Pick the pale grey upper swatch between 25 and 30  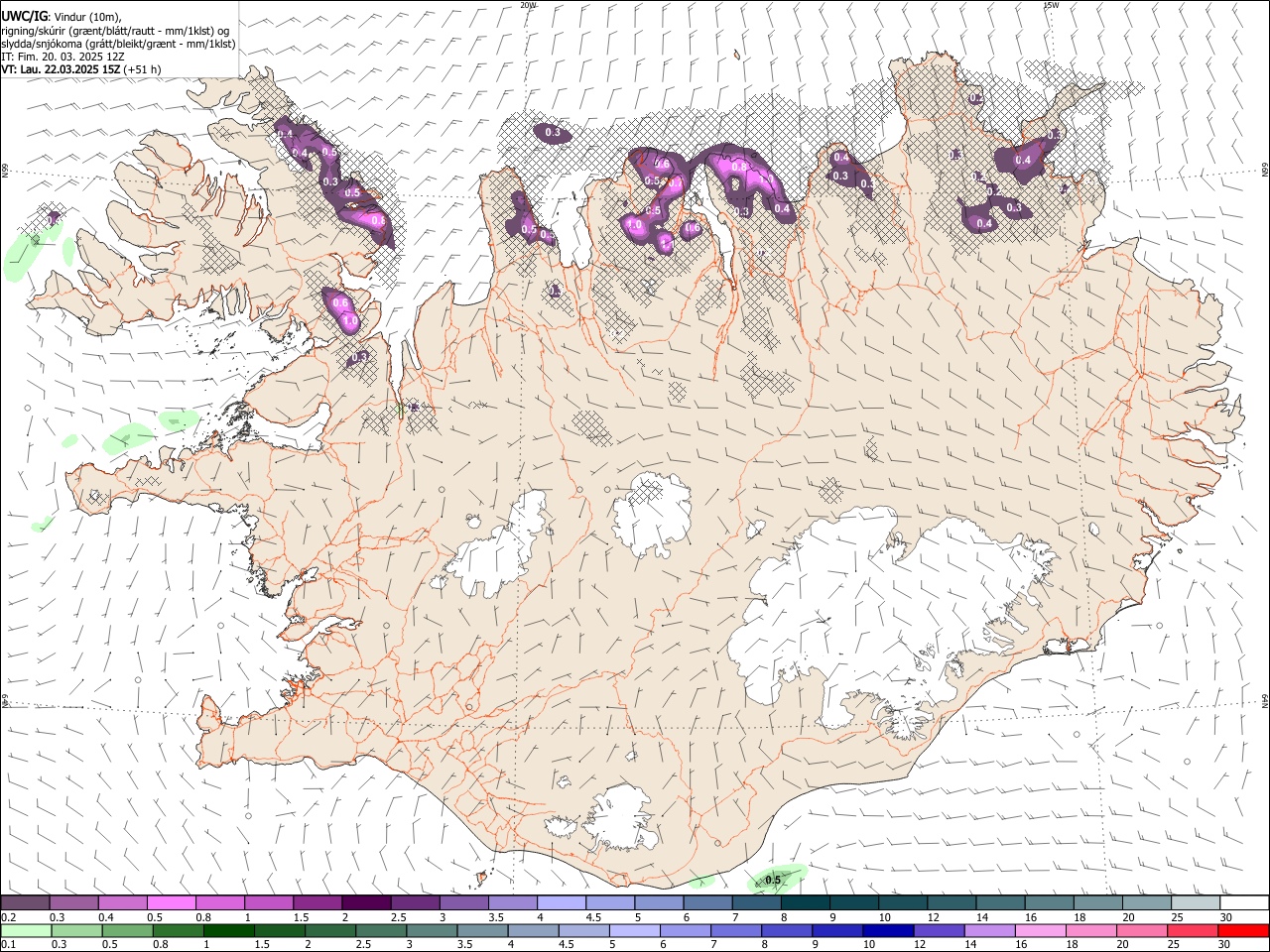click(1197, 903)
